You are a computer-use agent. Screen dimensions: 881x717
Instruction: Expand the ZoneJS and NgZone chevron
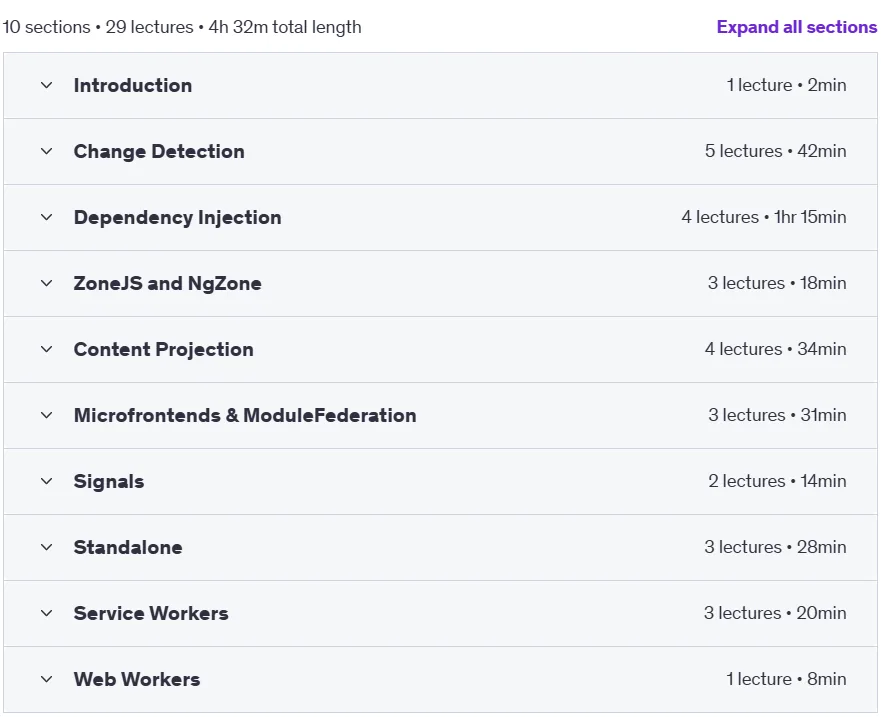[47, 283]
